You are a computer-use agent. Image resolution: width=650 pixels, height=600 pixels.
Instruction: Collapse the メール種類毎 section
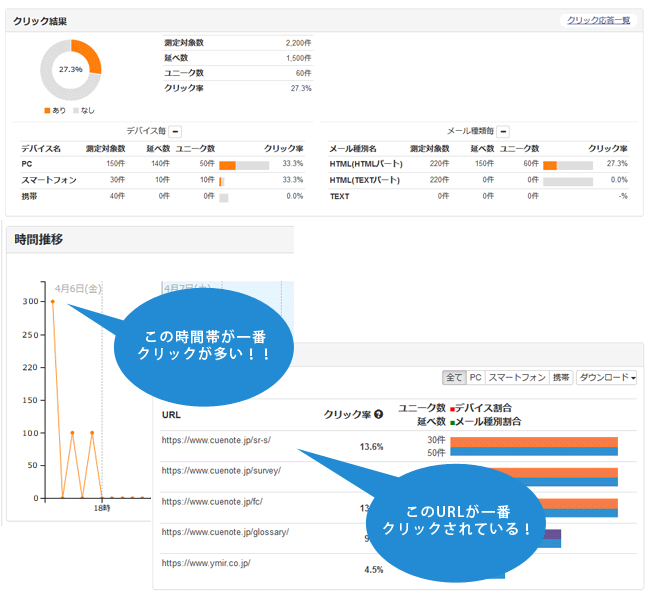point(503,132)
